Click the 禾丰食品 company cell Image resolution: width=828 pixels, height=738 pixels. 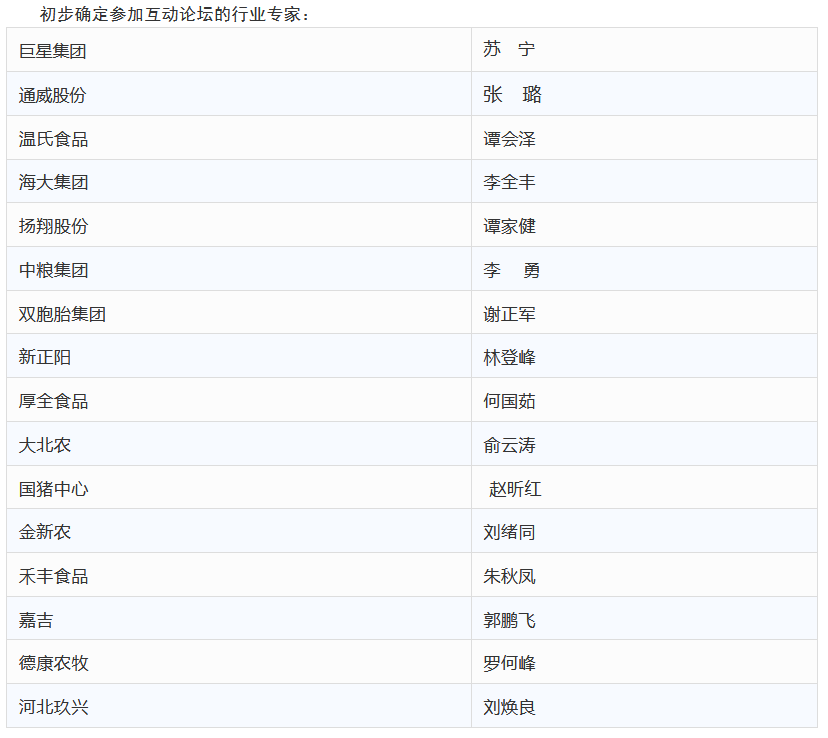53,576
